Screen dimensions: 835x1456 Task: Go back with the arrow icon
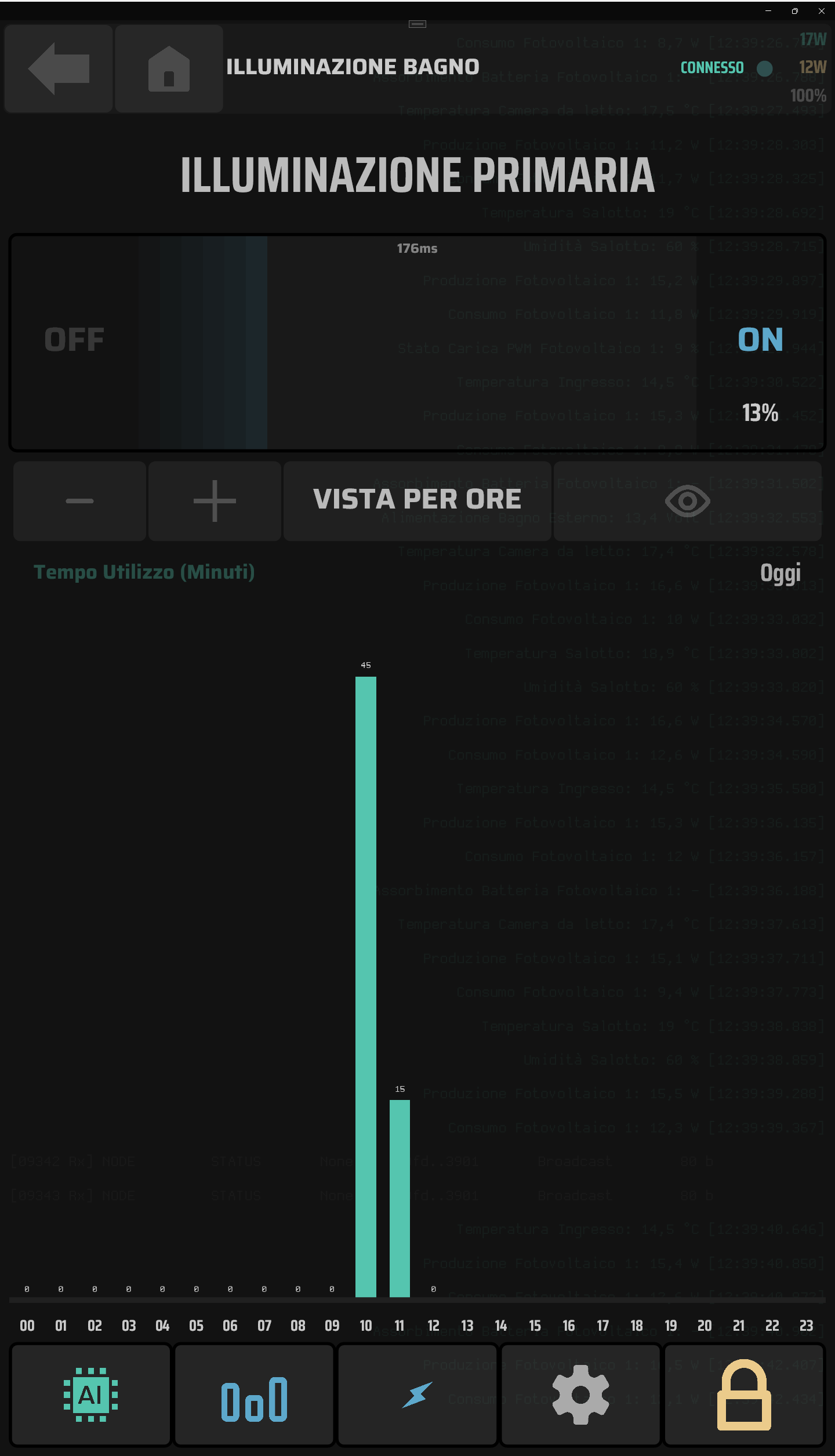point(59,68)
